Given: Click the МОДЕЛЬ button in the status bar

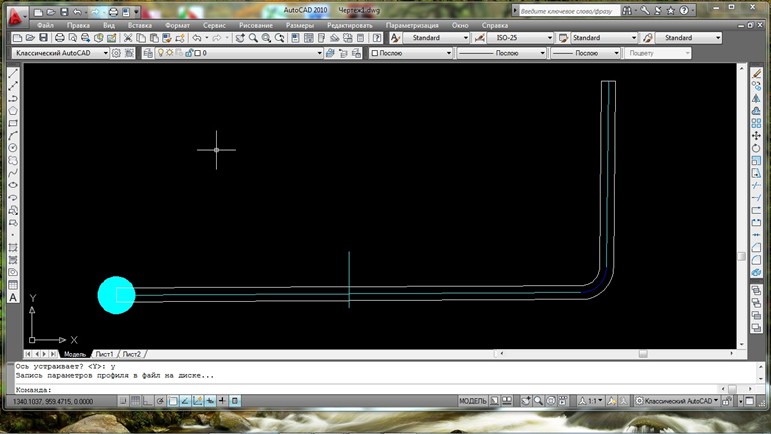Looking at the screenshot, I should [473, 401].
